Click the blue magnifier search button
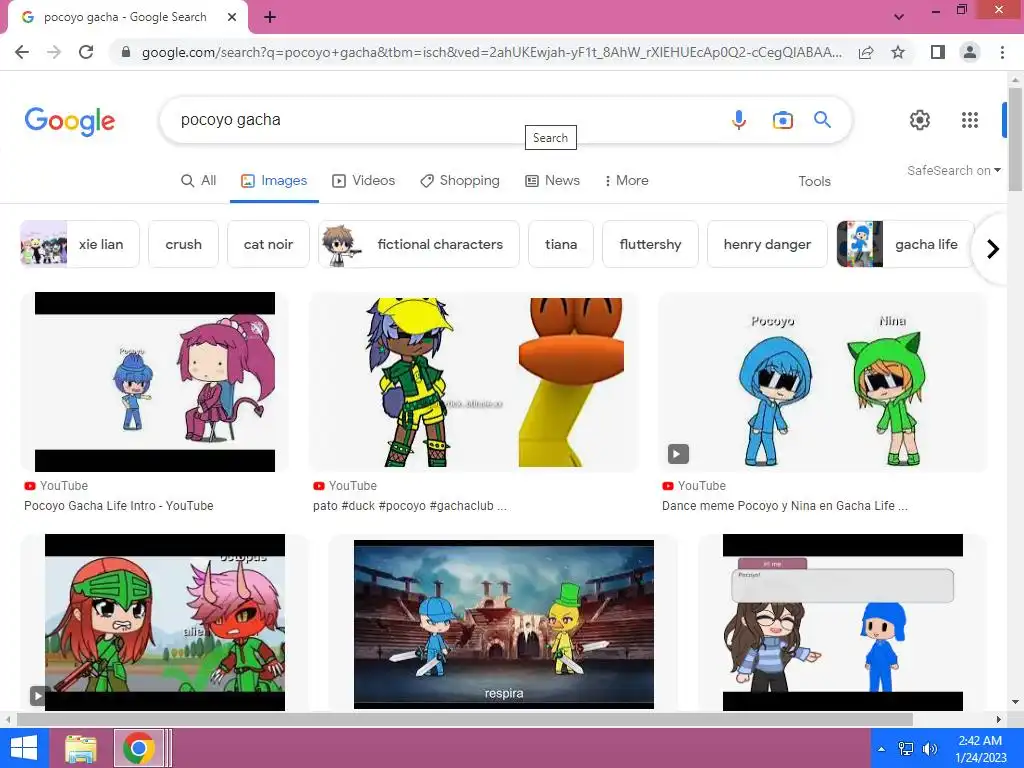Viewport: 1024px width, 768px height. click(x=822, y=120)
